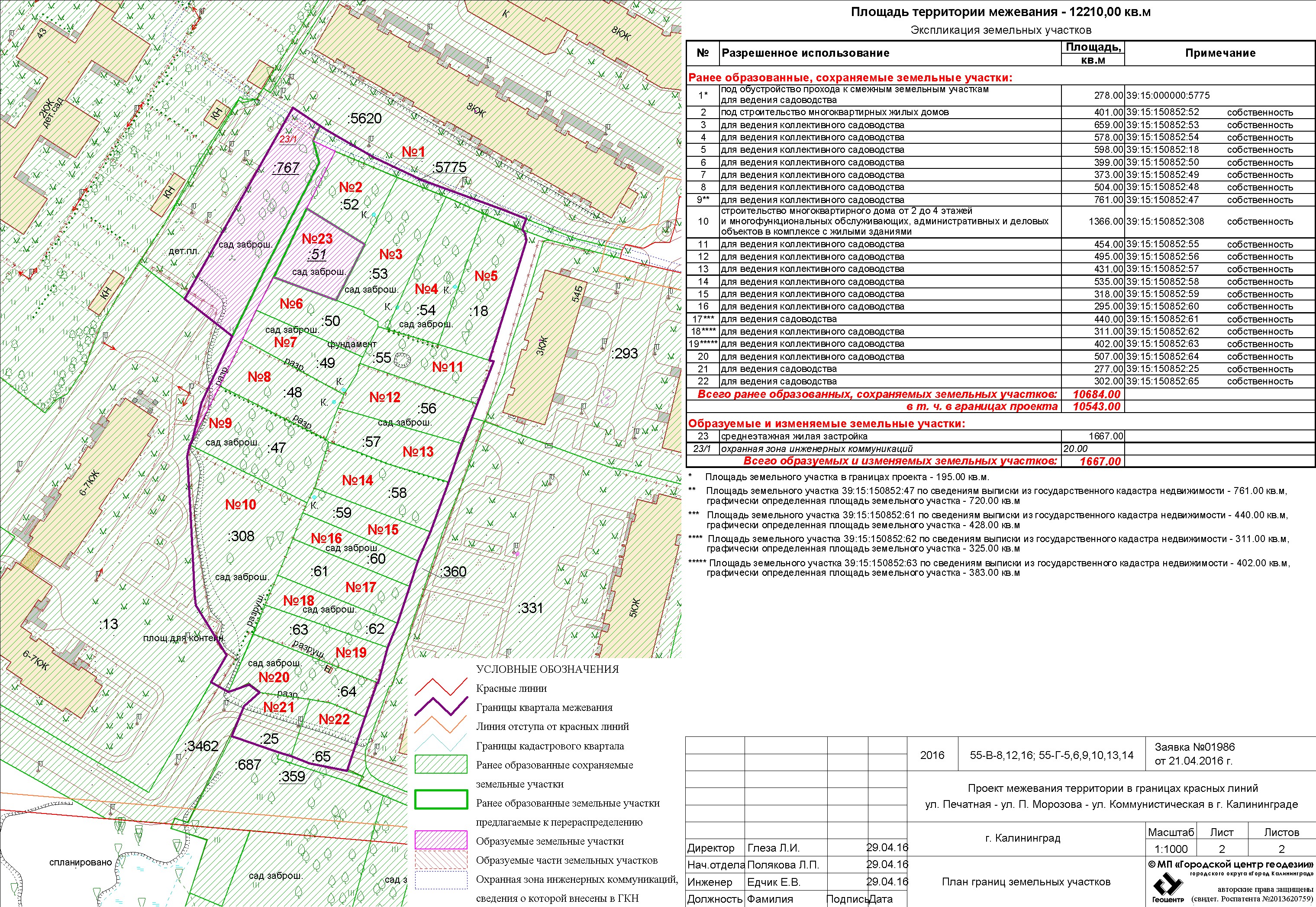The image size is (1316, 907).
Task: Click the purple survey boundary legend symbol
Action: point(441,707)
